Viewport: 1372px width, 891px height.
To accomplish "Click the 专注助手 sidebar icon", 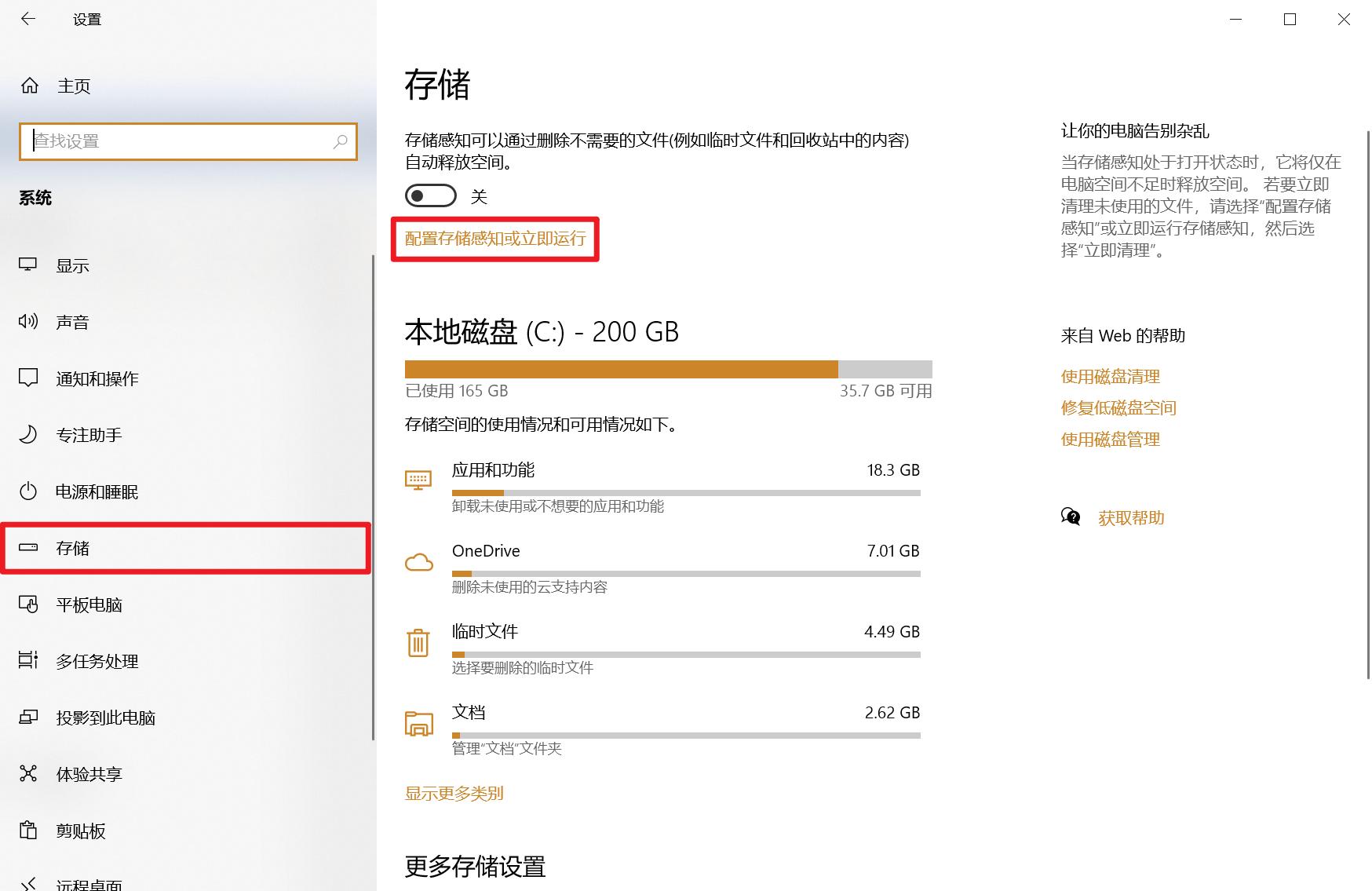I will tap(28, 435).
